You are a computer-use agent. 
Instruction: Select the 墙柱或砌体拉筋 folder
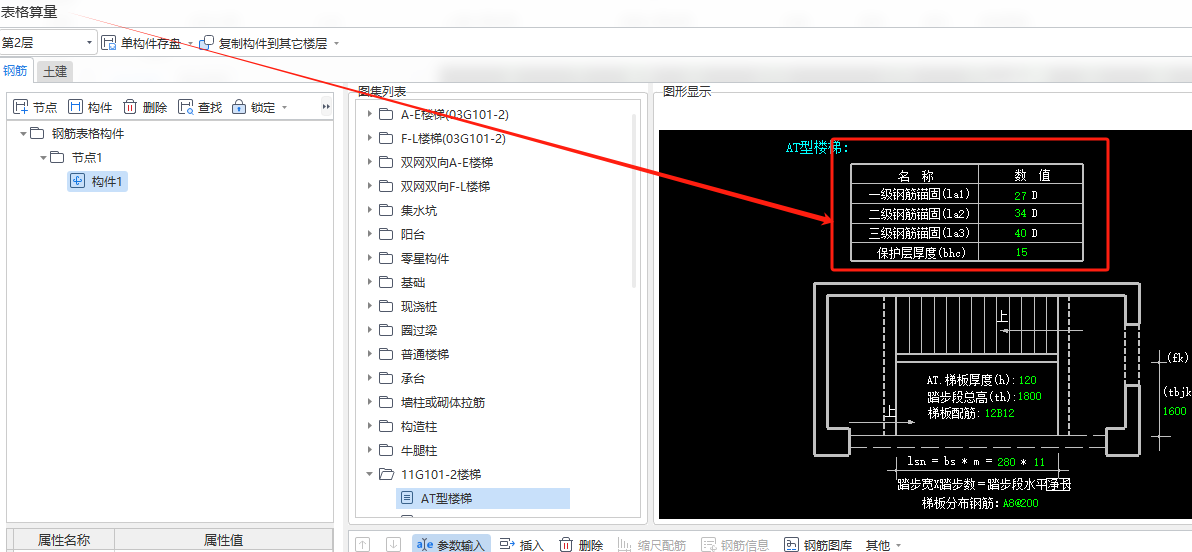pos(442,403)
